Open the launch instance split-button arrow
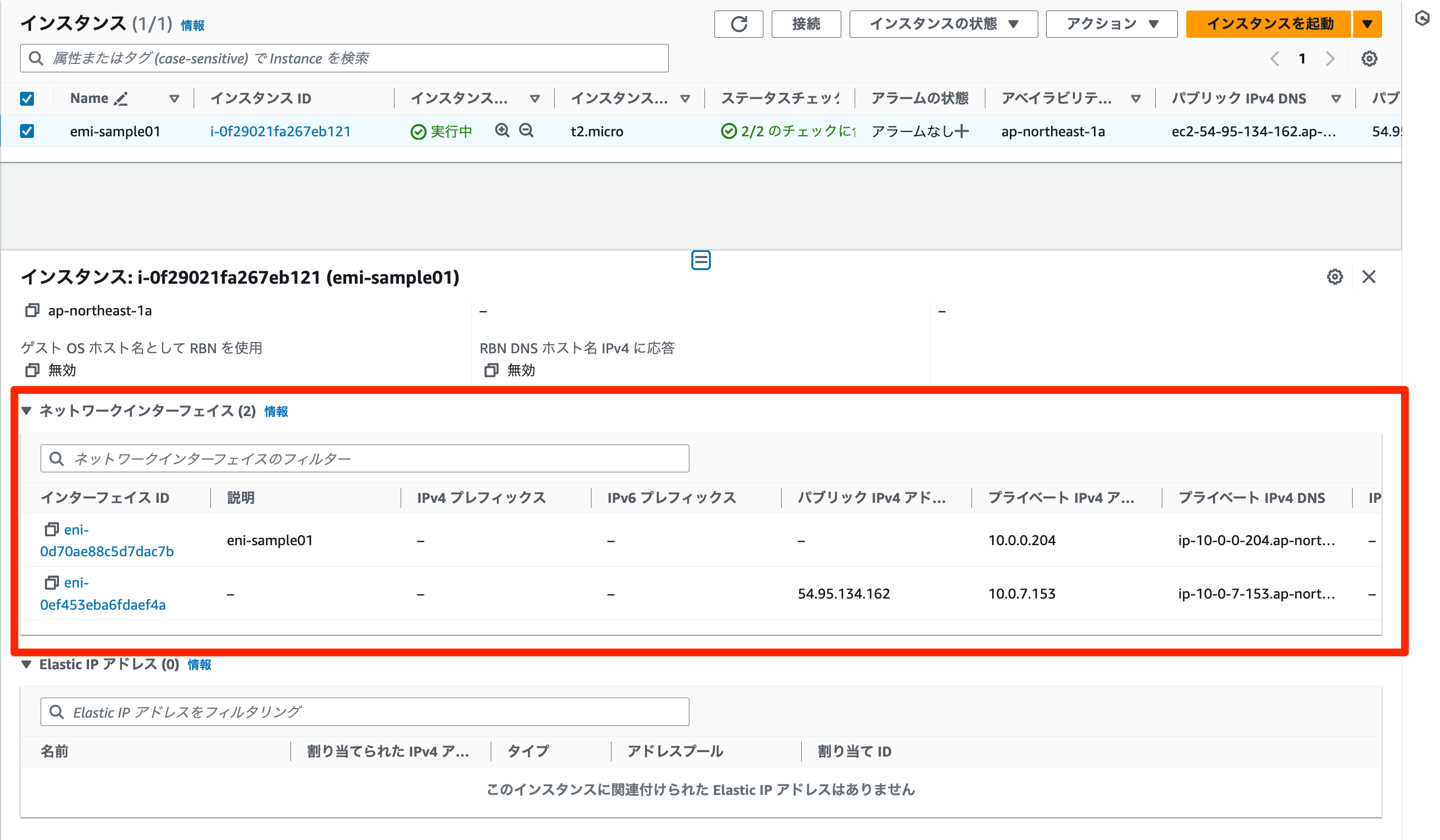The image size is (1440, 840). 1367,24
